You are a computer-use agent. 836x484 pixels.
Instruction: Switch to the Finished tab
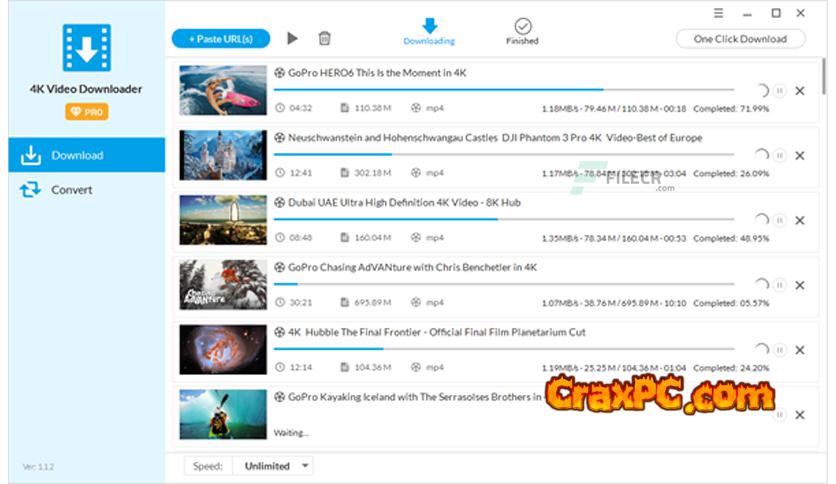point(522,32)
